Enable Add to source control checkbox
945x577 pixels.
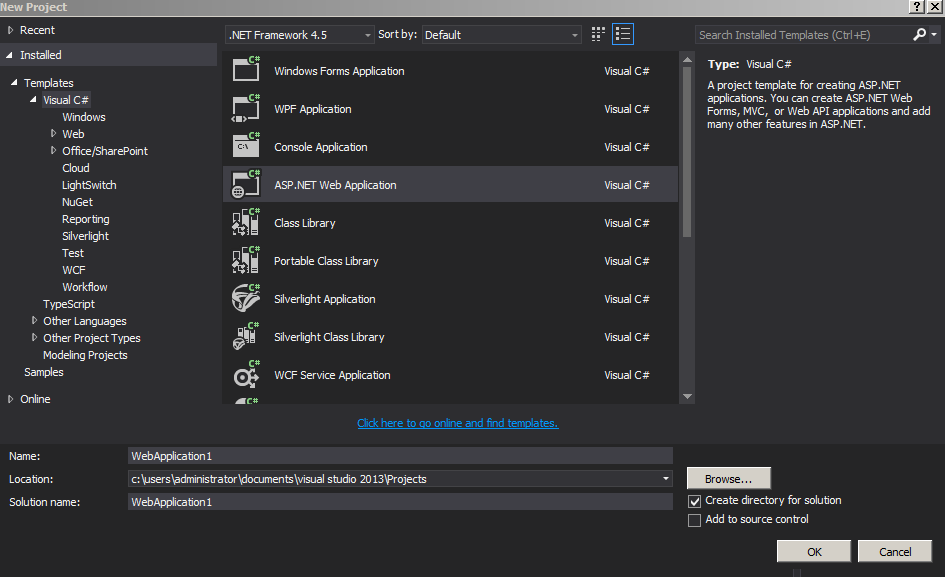695,520
